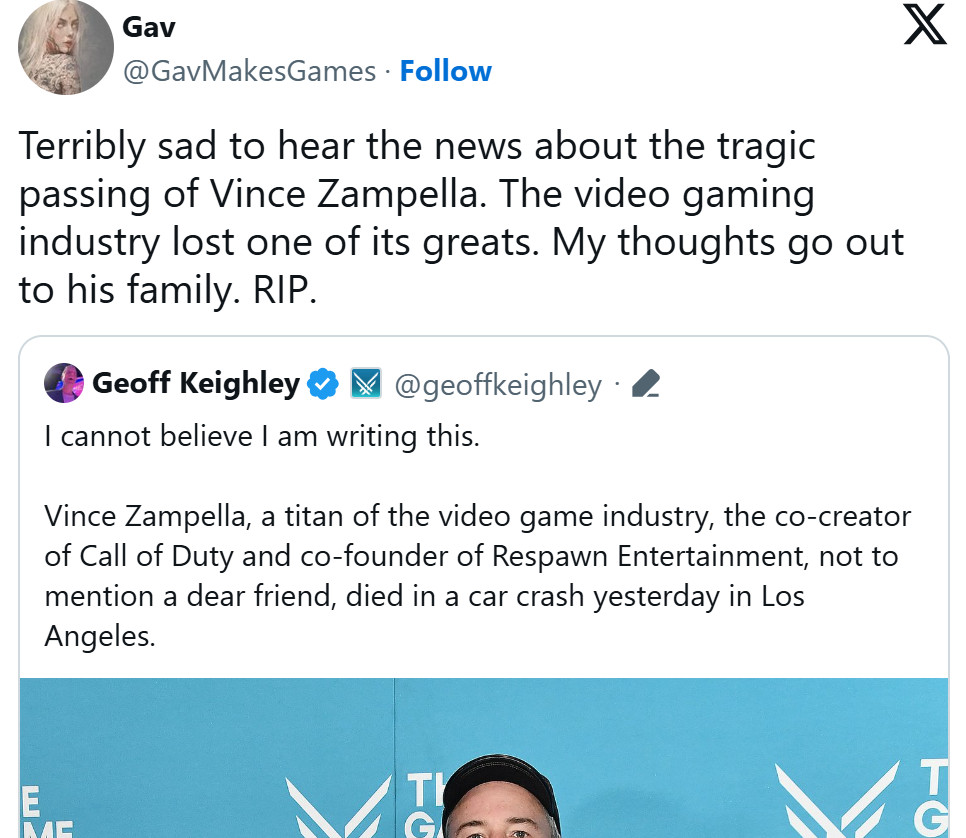Click the Game Awards affiliate badge
The width and height of the screenshot is (966, 838).
click(365, 384)
